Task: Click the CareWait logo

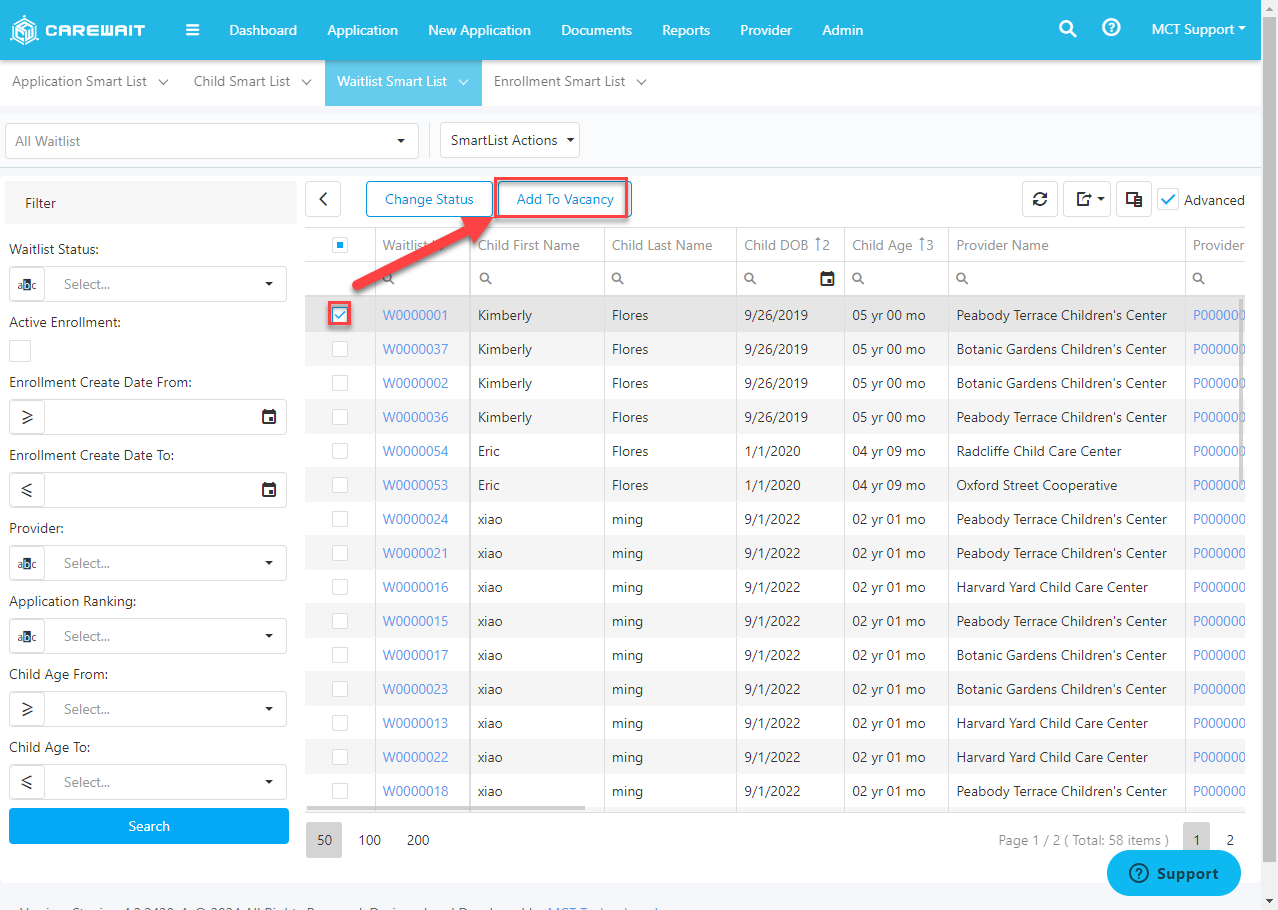Action: click(78, 30)
